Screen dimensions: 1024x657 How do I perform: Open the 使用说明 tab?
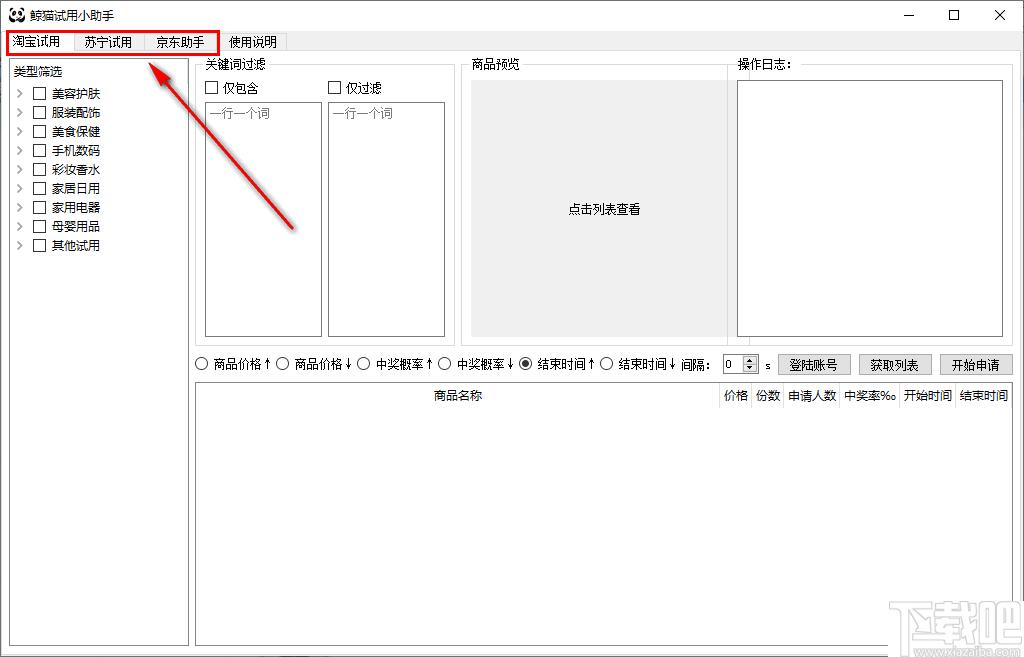click(253, 42)
